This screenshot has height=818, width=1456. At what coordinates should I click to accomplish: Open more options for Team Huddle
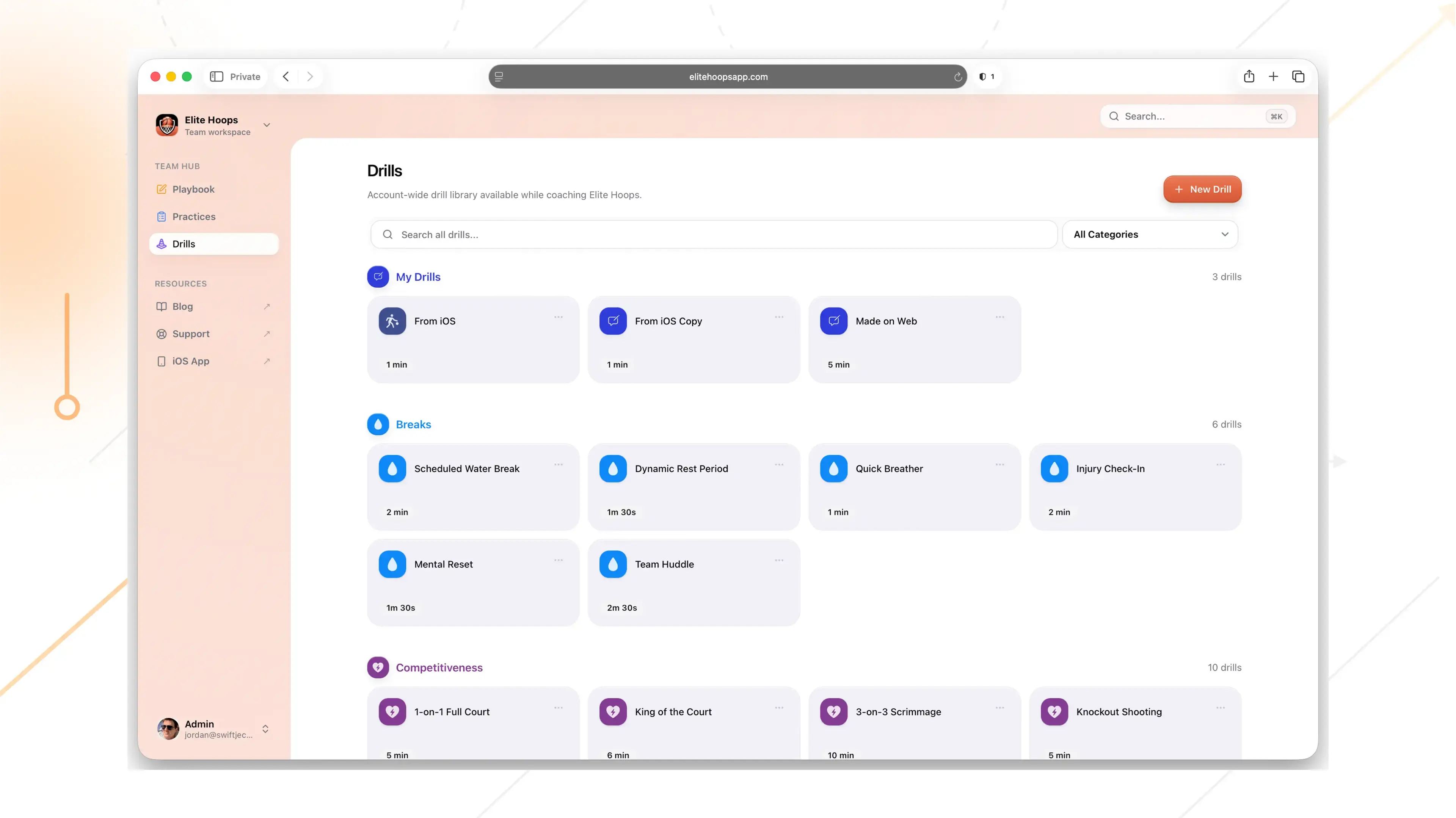tap(780, 560)
